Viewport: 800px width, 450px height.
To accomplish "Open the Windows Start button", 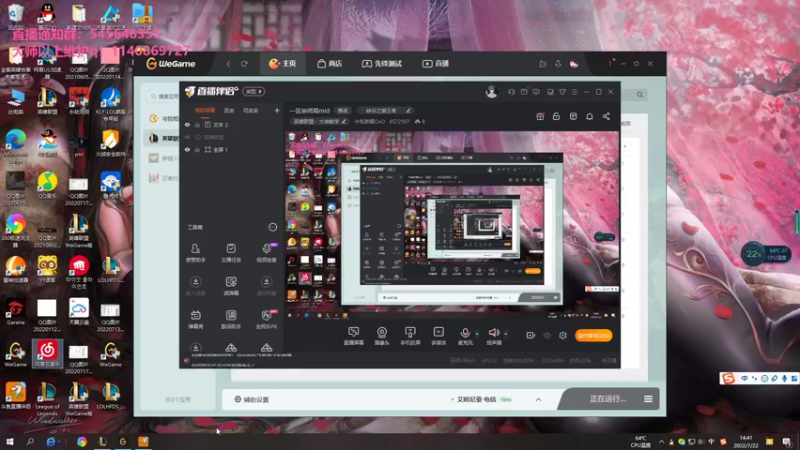I will pyautogui.click(x=10, y=441).
